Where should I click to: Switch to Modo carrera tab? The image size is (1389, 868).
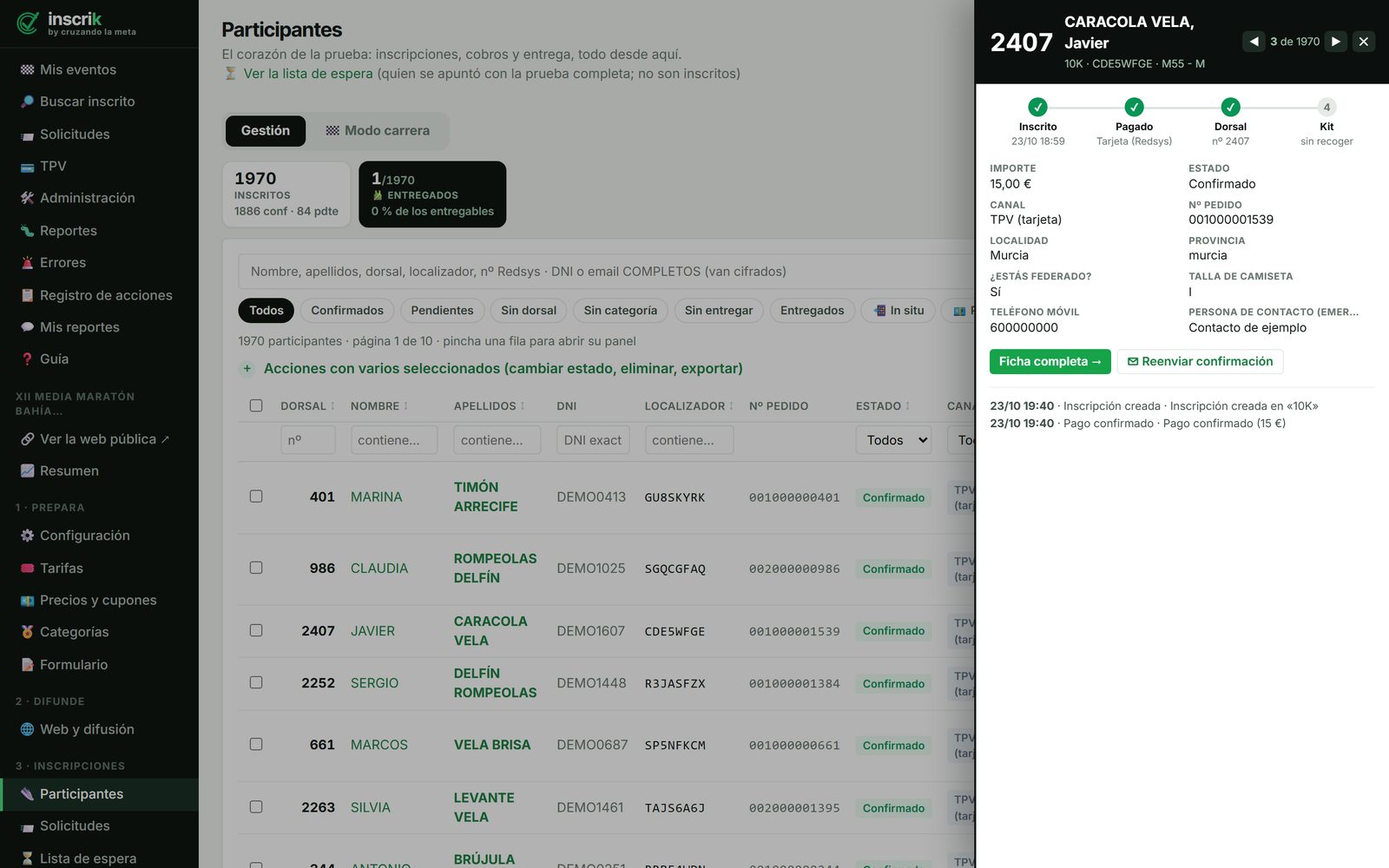point(378,131)
